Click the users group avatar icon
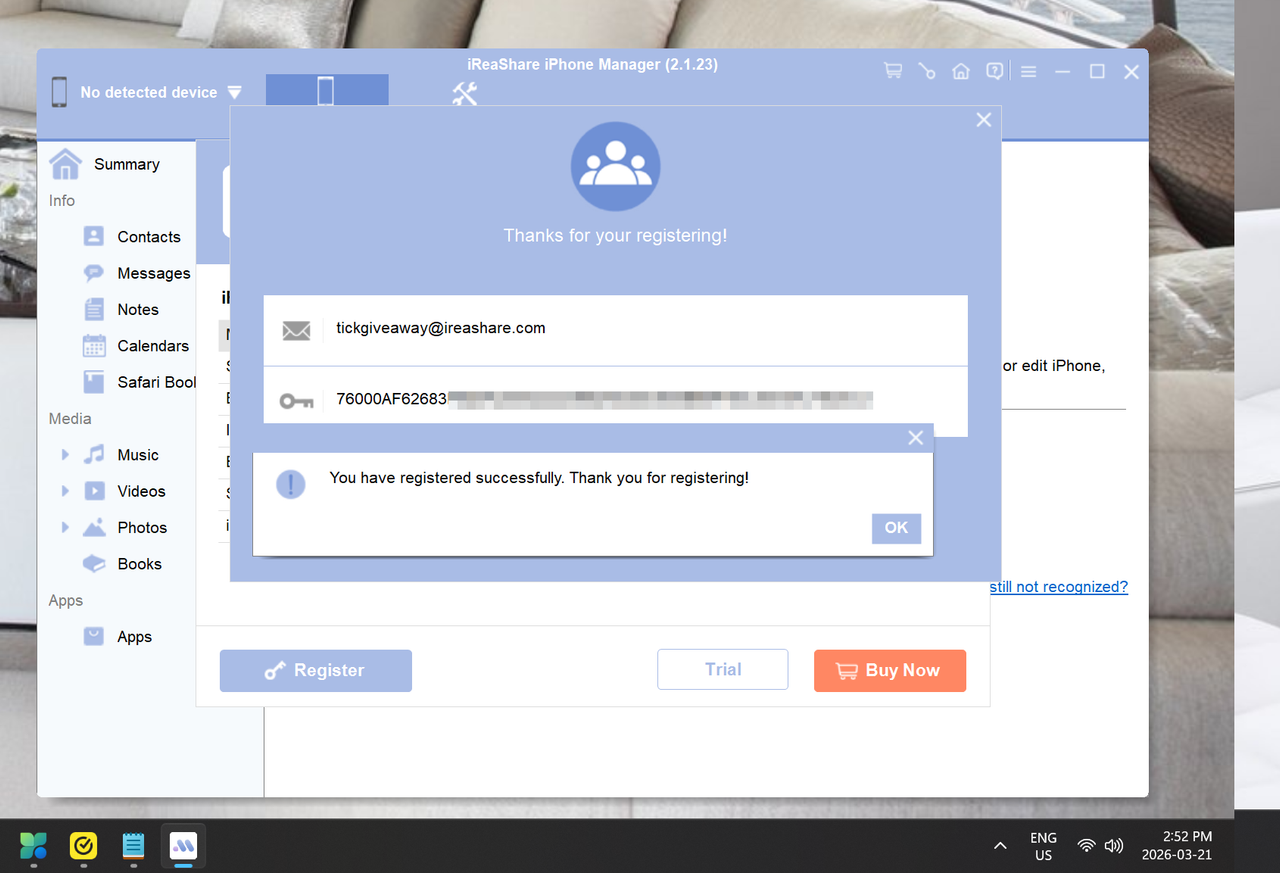Screen dimensions: 1280x873 coord(615,167)
